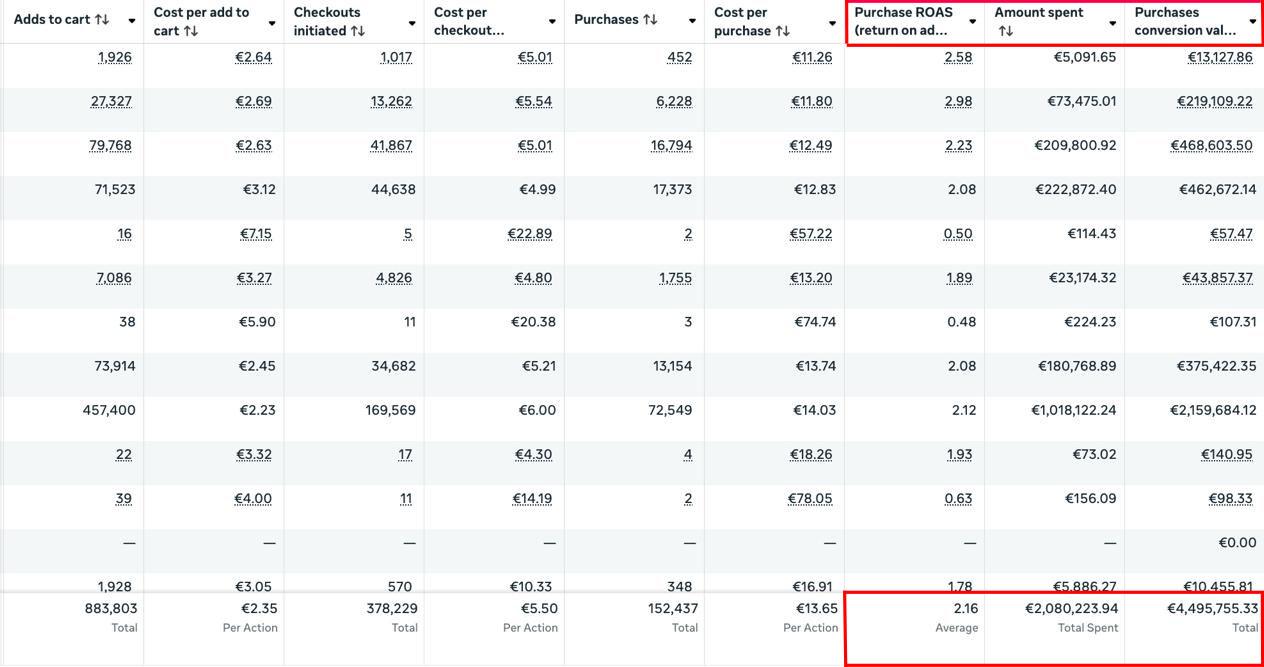
Task: Open the €14.19 cost per checkout link
Action: pyautogui.click(x=533, y=498)
